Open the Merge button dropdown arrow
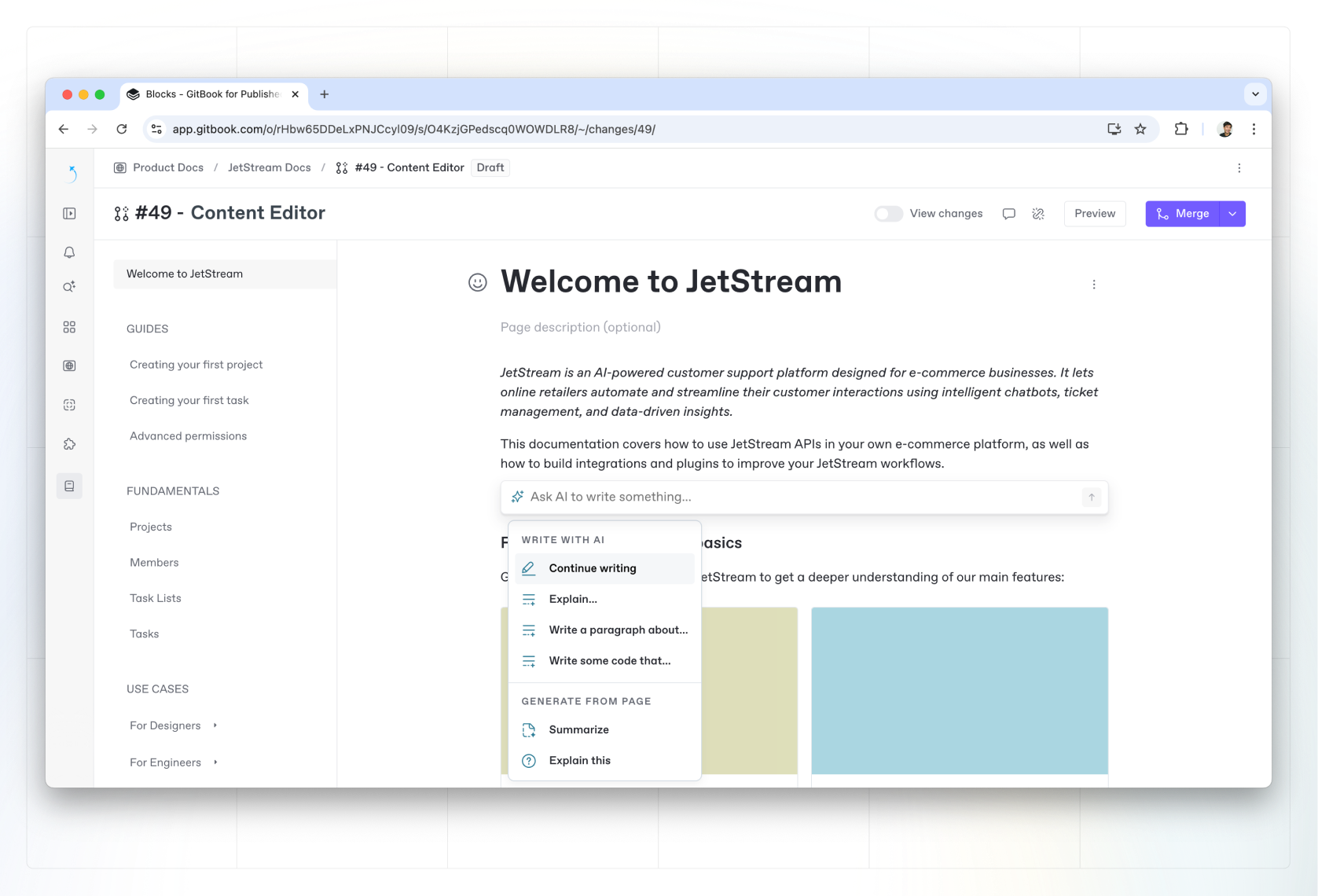This screenshot has width=1318, height=896. [x=1232, y=214]
